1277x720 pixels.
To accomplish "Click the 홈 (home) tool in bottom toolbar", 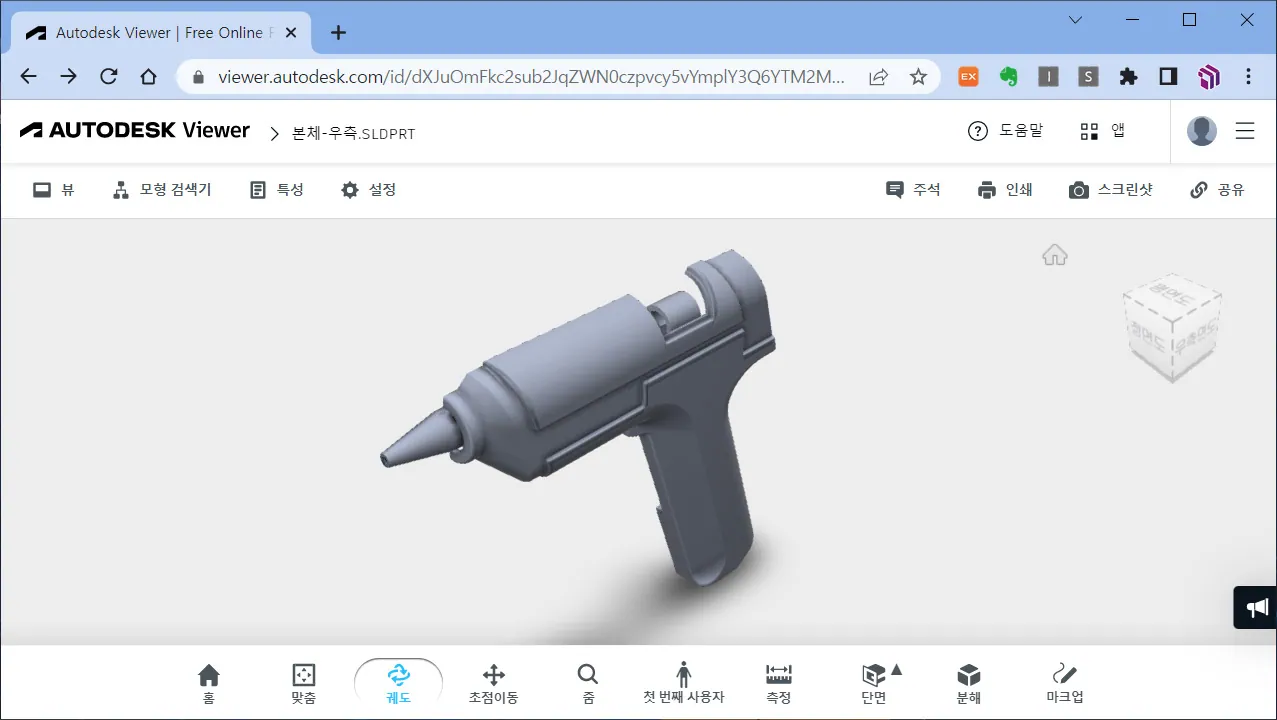I will click(x=208, y=684).
